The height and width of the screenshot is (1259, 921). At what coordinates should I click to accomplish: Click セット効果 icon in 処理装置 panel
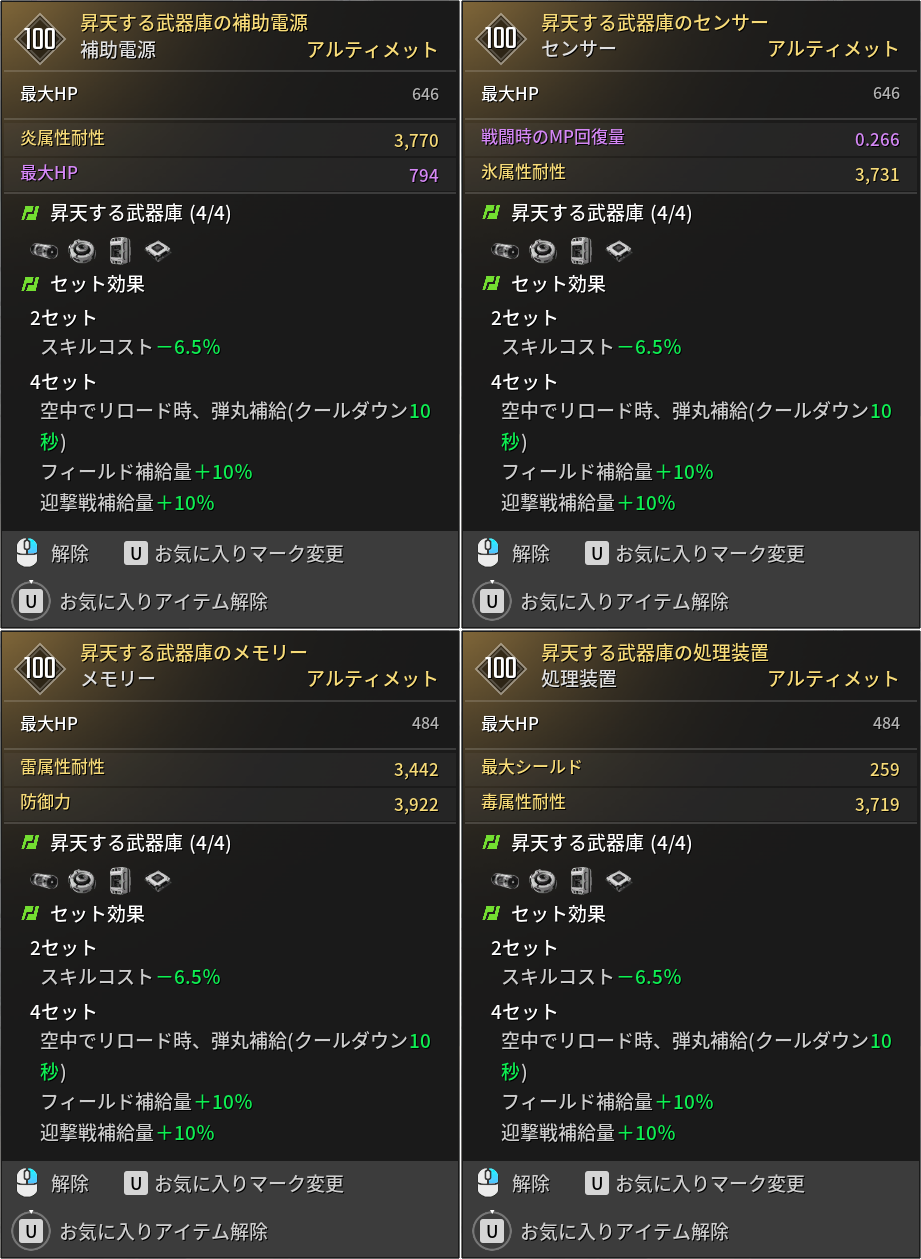click(x=490, y=913)
